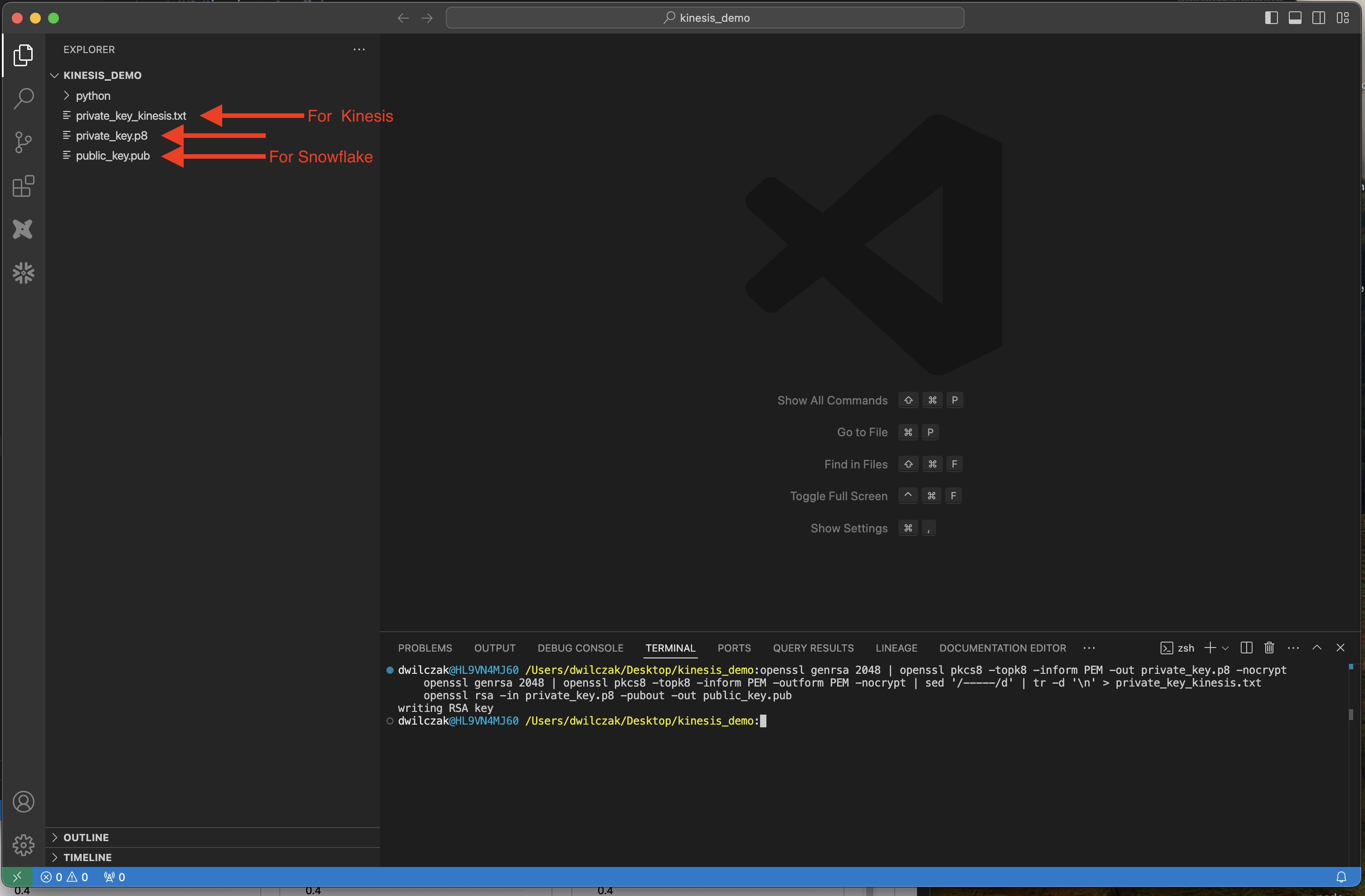Open remote window indicator in status bar

coord(17,877)
